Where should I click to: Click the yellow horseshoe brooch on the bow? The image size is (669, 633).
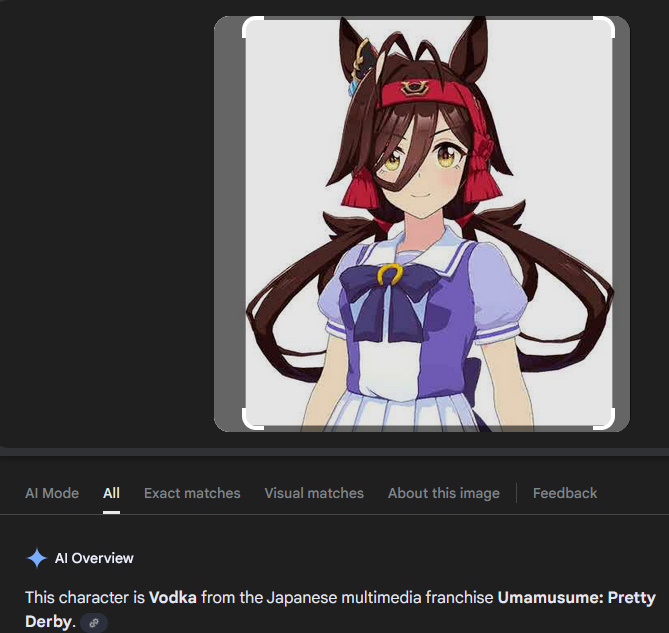click(x=390, y=274)
